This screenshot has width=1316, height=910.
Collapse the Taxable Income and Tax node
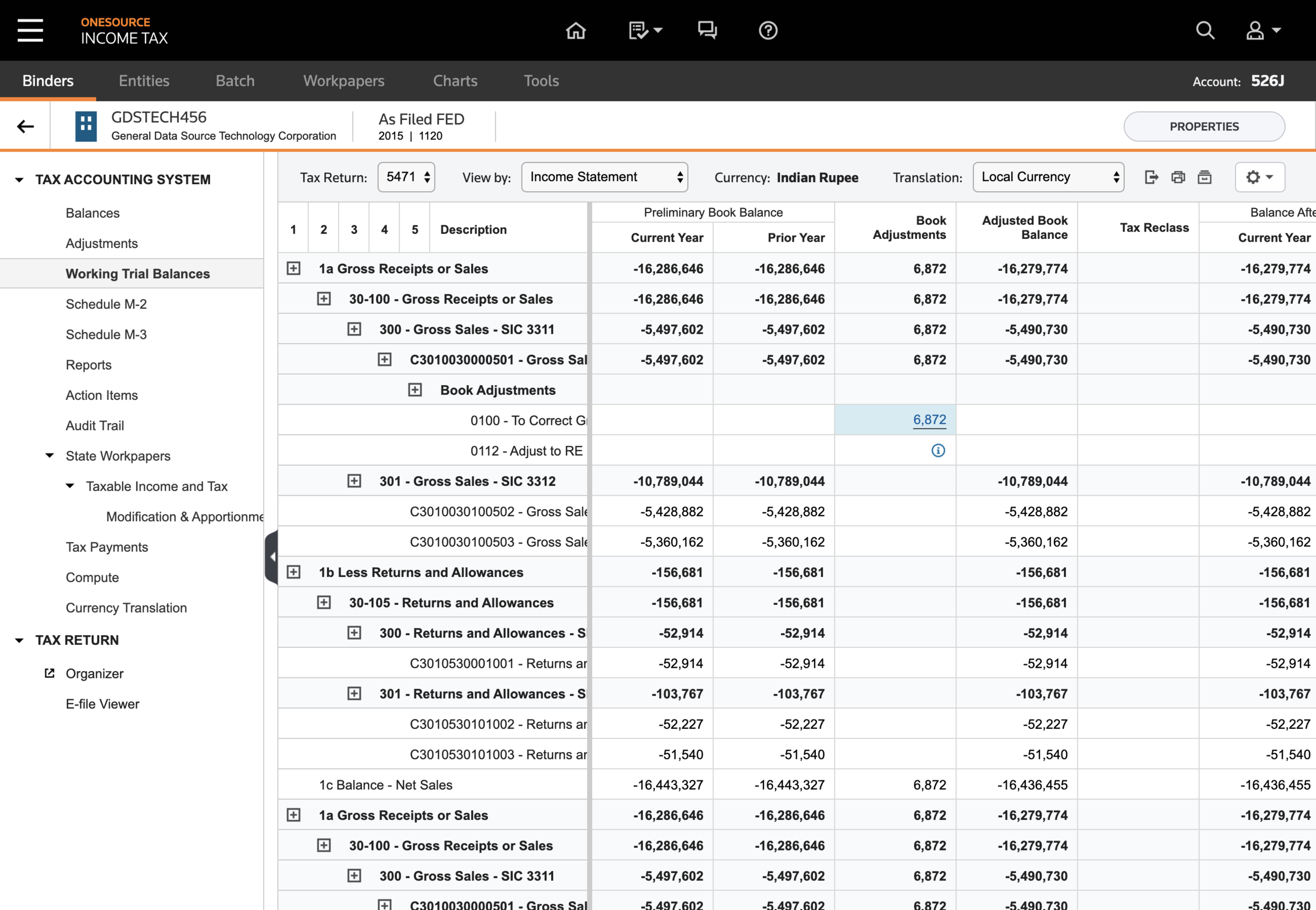[70, 486]
